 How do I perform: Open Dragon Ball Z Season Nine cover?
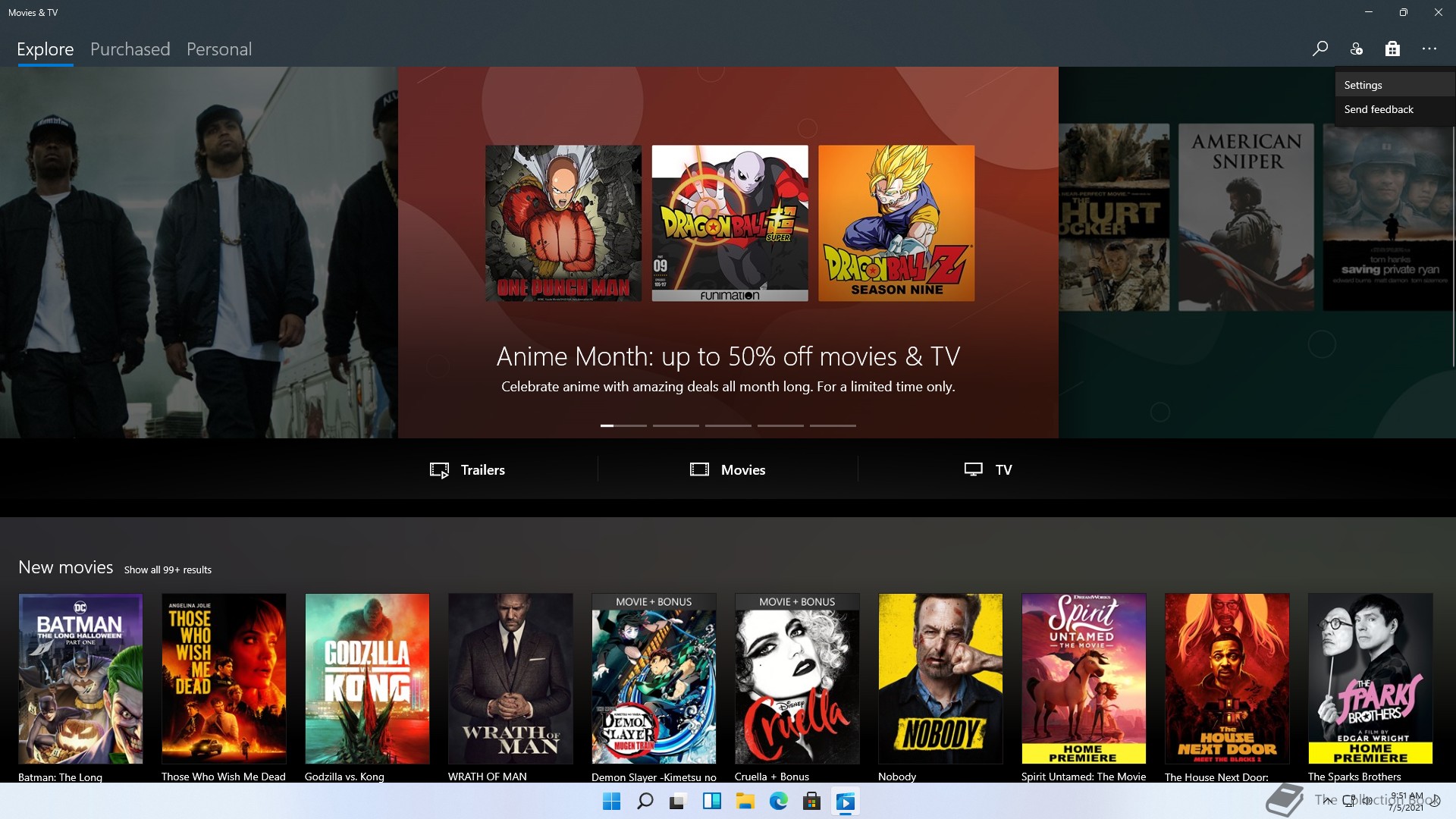tap(896, 223)
